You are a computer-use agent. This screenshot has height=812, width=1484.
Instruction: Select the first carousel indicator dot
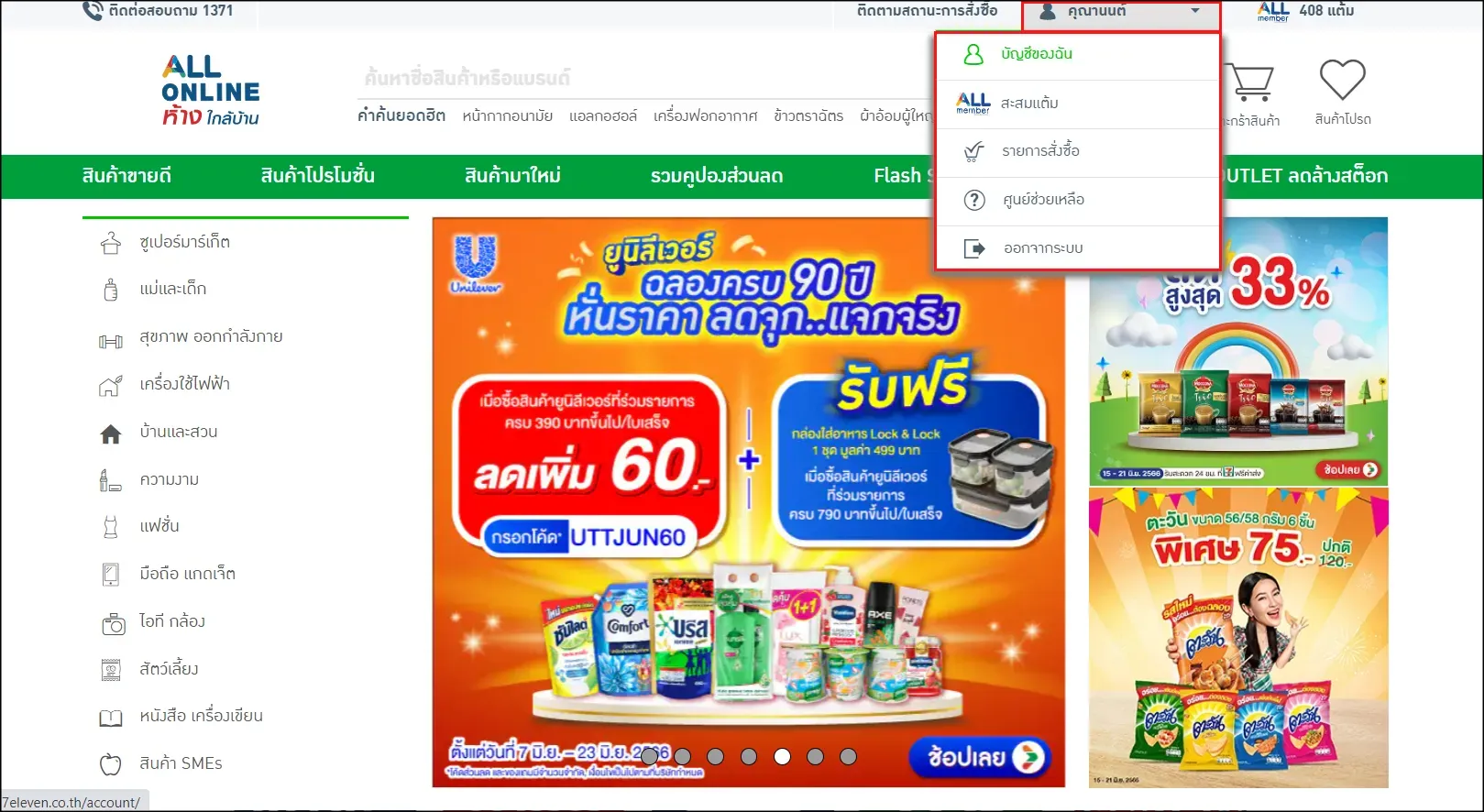(650, 756)
